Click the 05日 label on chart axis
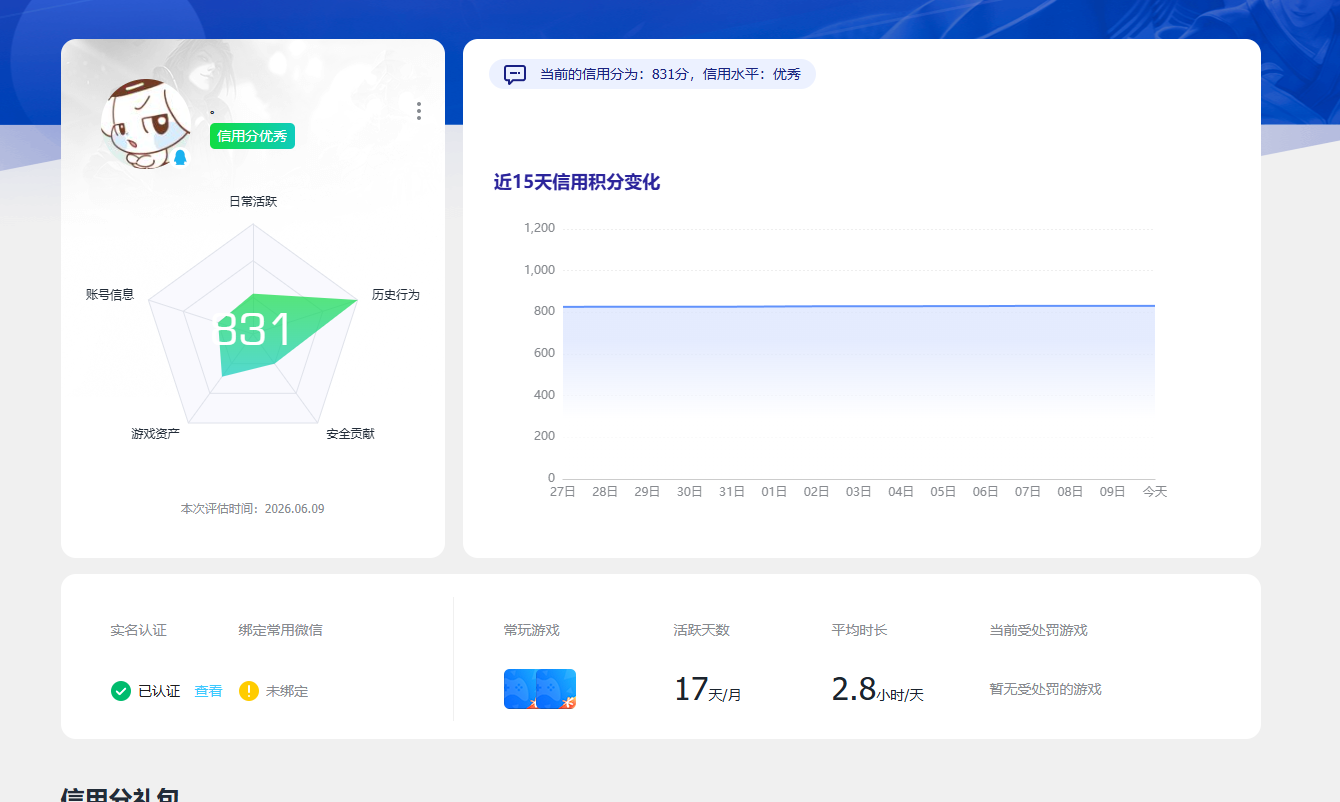The width and height of the screenshot is (1340, 802). pyautogui.click(x=943, y=492)
